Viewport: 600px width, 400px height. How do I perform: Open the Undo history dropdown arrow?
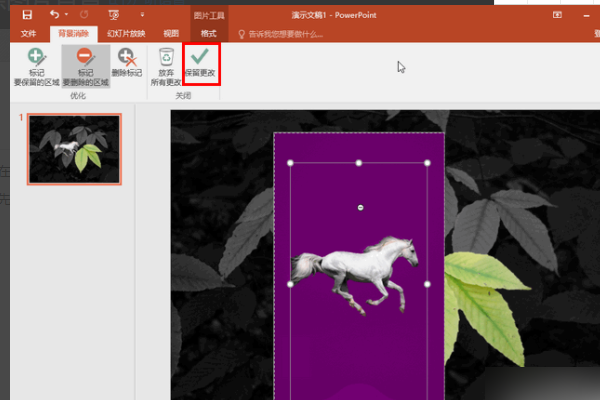(x=66, y=15)
